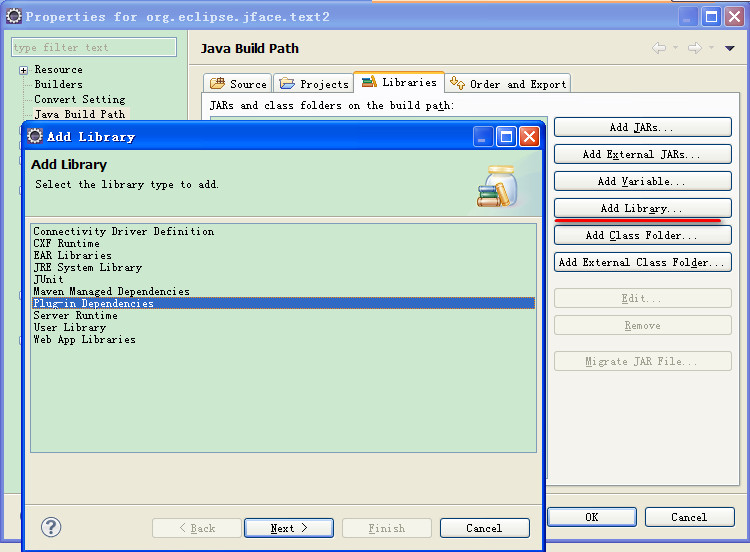750x552 pixels.
Task: Select User Library entry
Action: (283, 327)
